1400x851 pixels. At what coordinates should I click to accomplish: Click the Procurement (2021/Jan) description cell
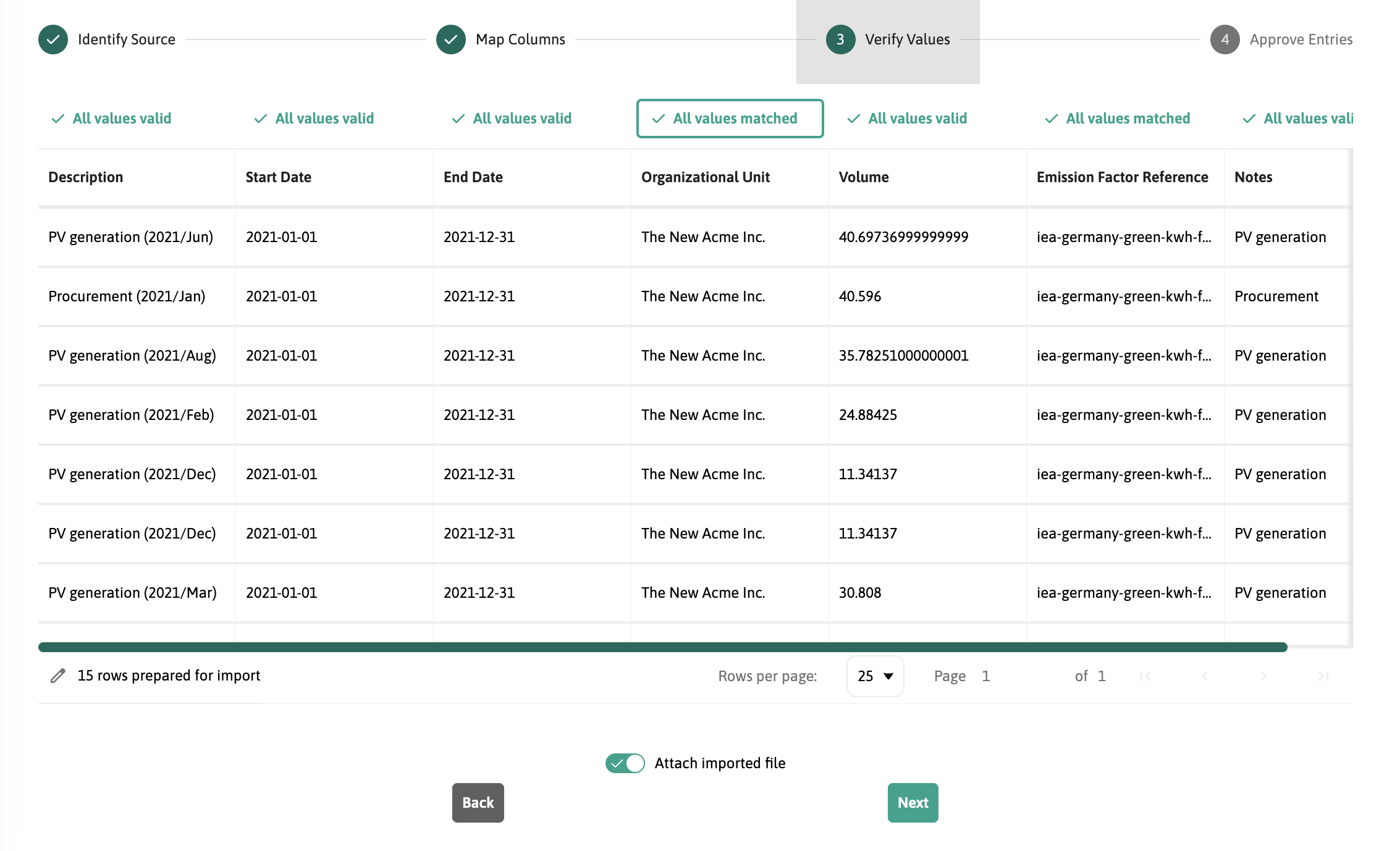127,296
